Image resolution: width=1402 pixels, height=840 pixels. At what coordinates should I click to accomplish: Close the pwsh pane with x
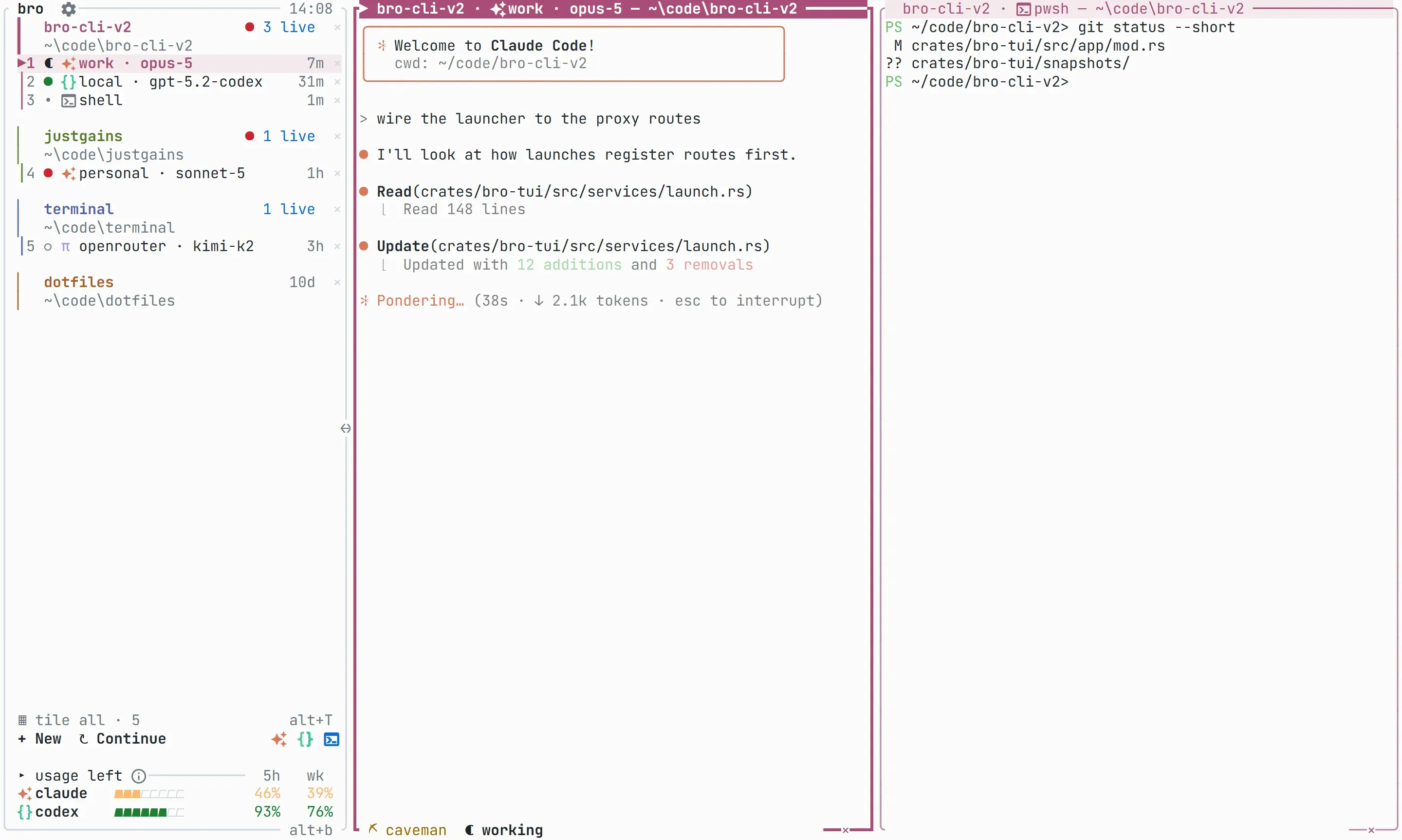point(1371,830)
